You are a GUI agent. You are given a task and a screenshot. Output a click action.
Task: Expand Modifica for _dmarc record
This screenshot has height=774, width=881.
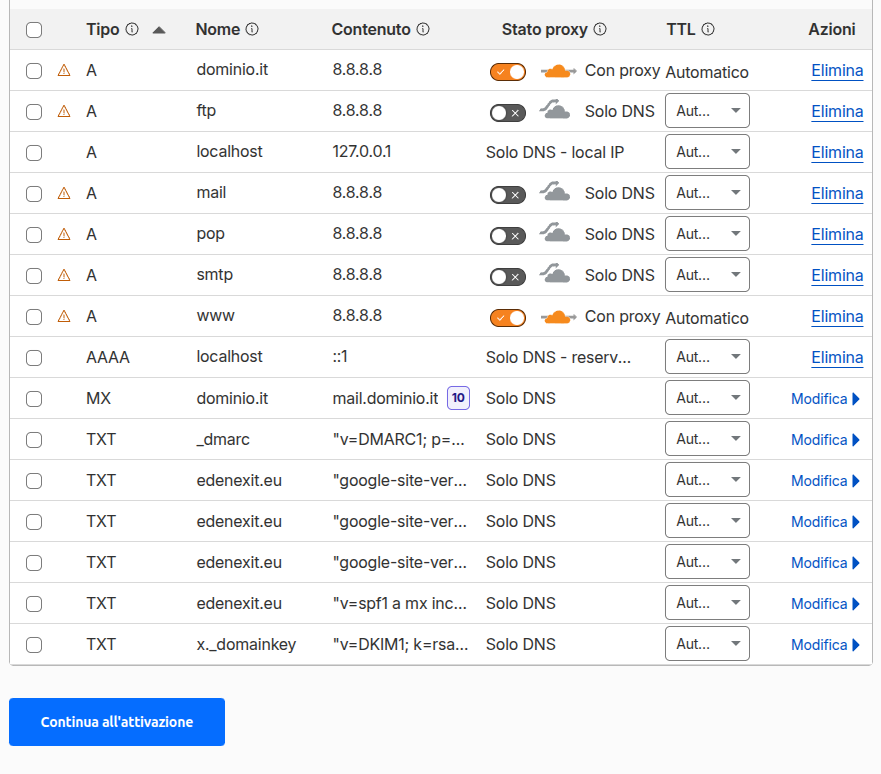pyautogui.click(x=825, y=440)
